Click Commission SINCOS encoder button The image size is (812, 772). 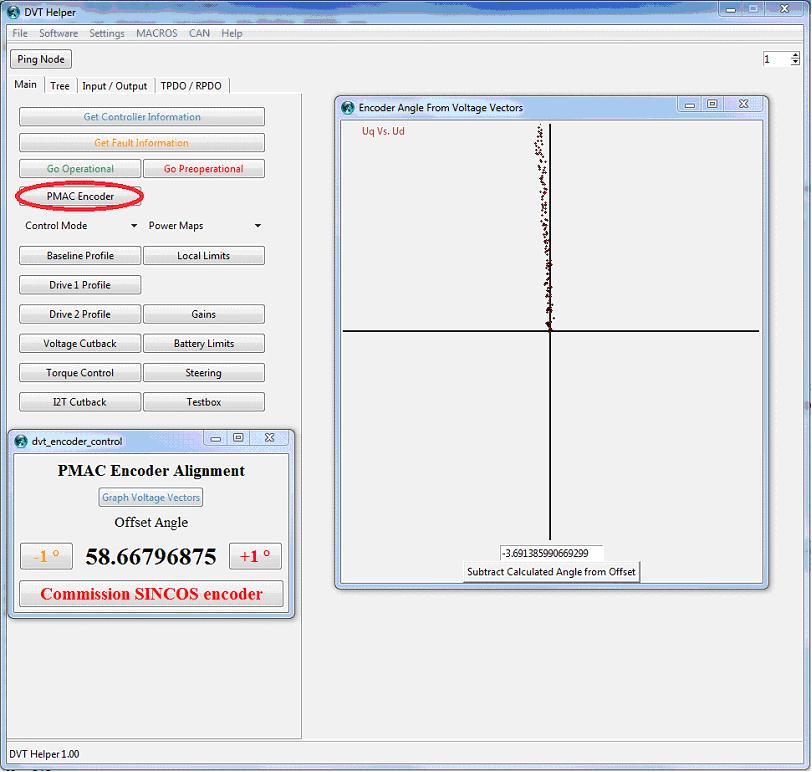click(151, 594)
